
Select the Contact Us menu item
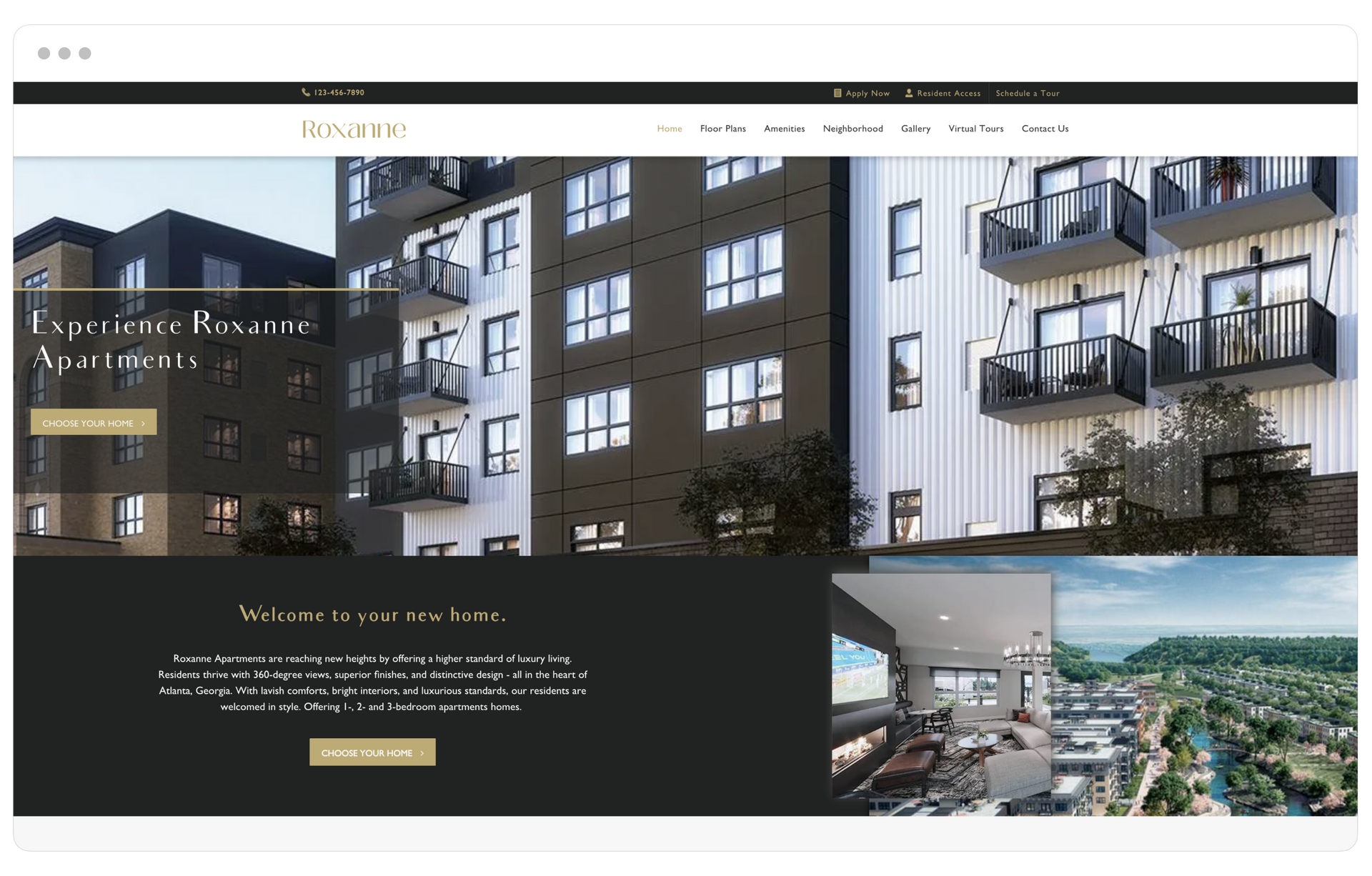[x=1045, y=128]
